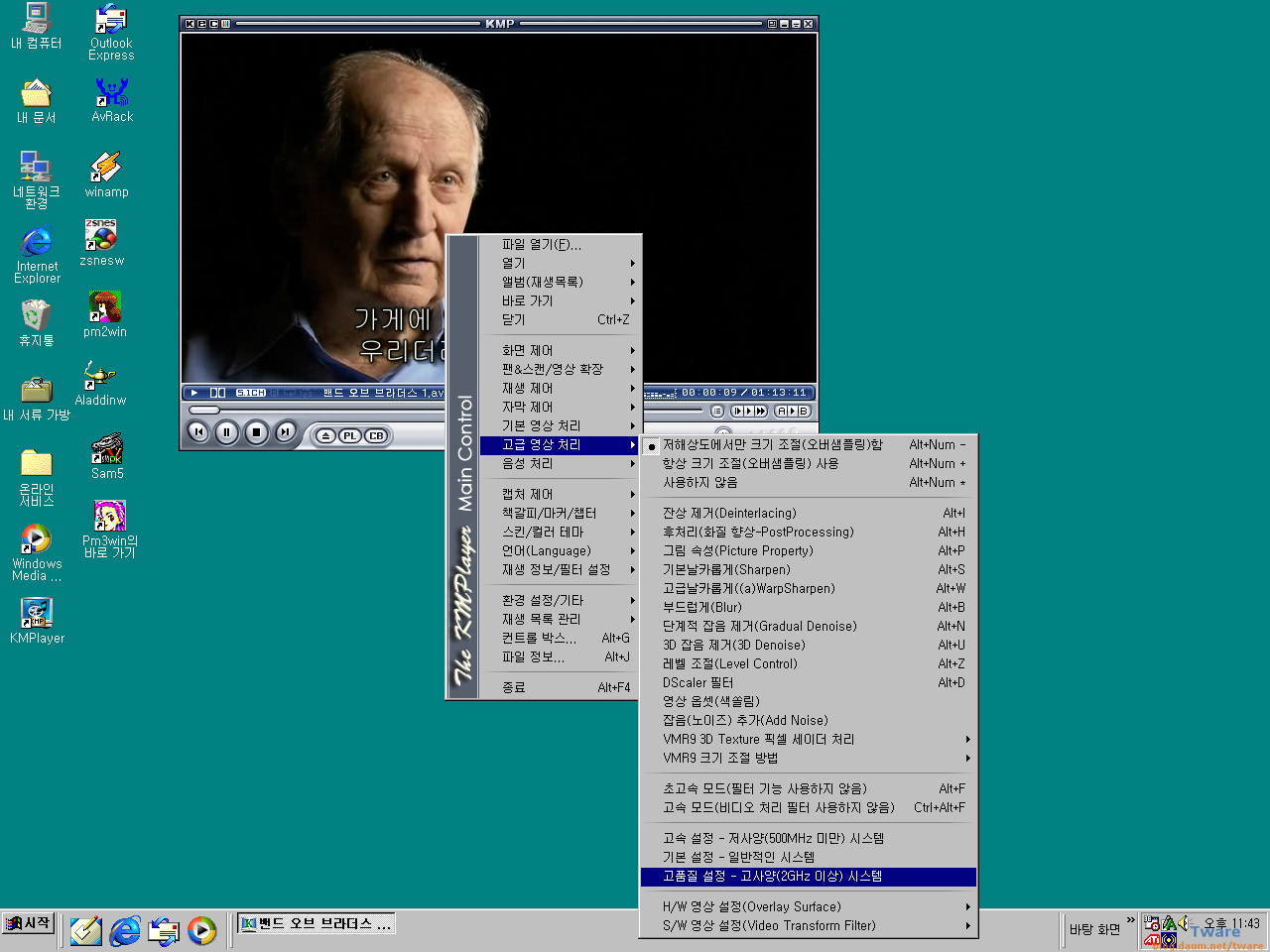Toggle 초고속 모드(필터 기능 사용하지 않음)
The width and height of the screenshot is (1270, 952).
809,789
